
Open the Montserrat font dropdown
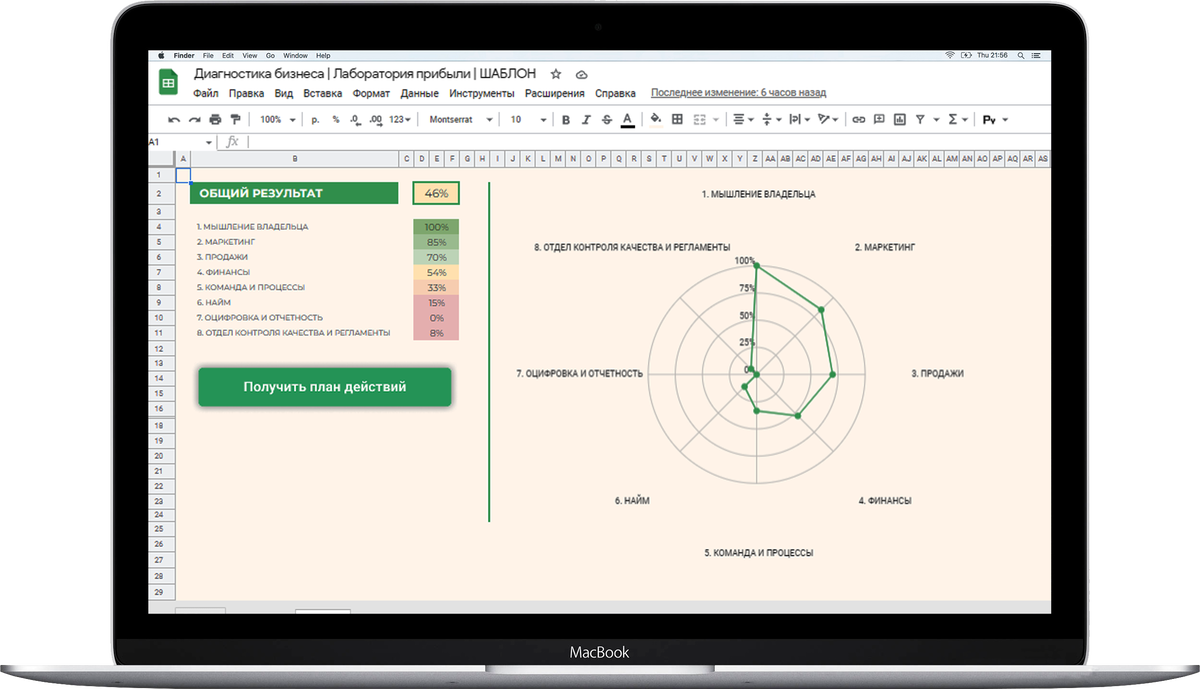click(x=461, y=120)
